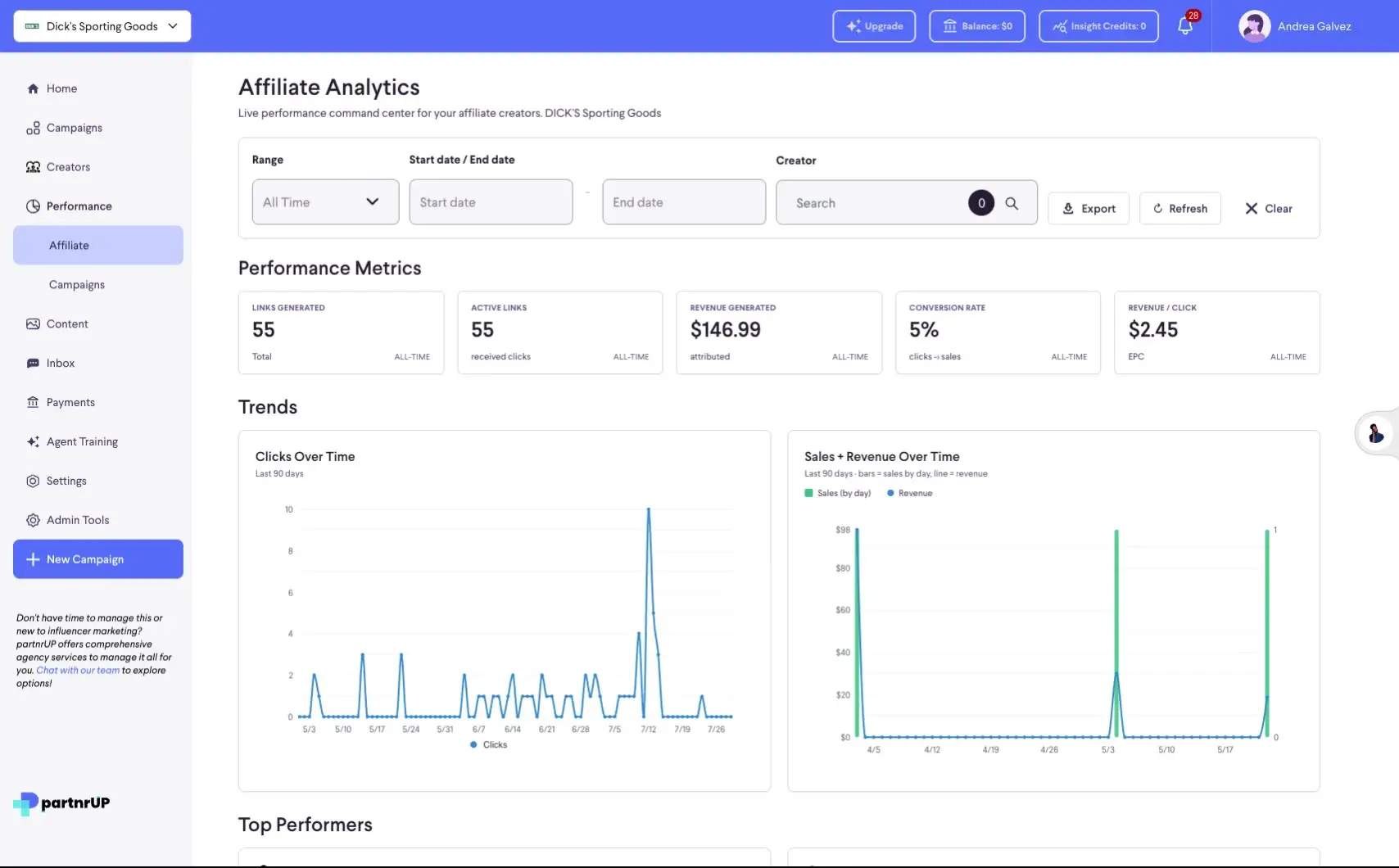Click the Content image icon
Viewport: 1399px width, 868px height.
point(33,324)
